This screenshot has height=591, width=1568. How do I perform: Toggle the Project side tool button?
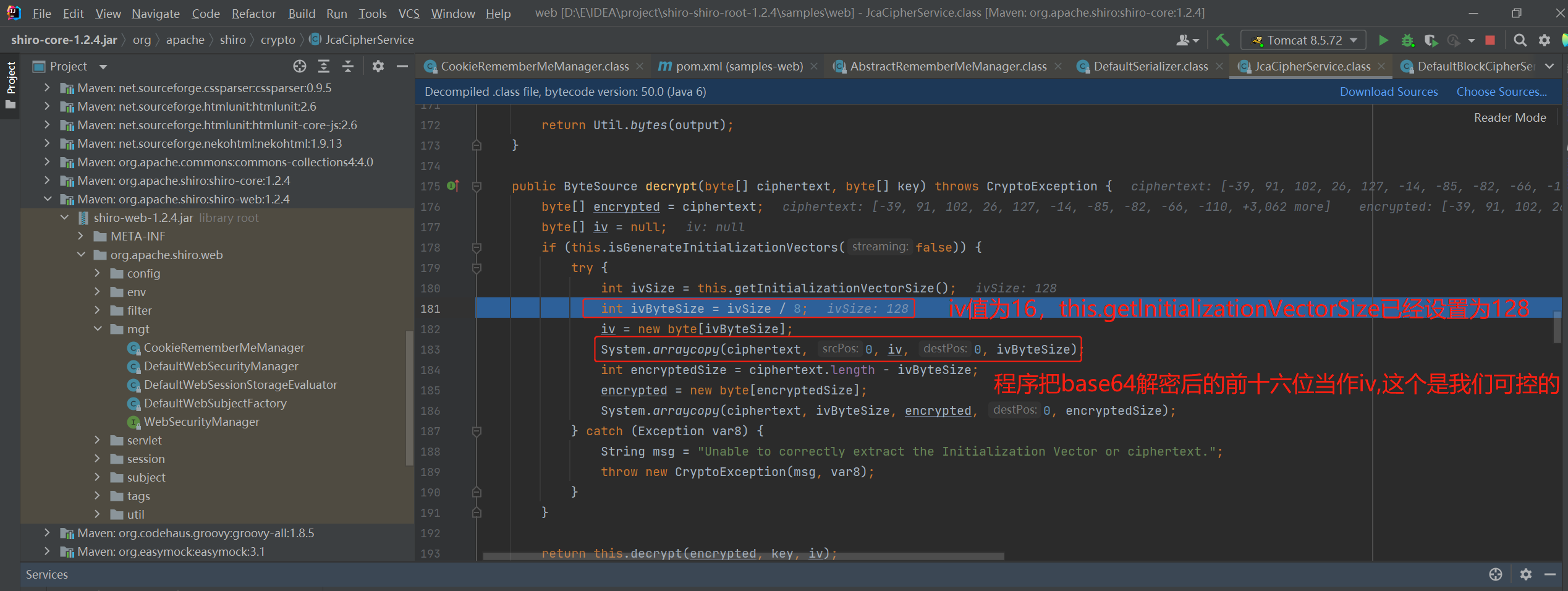[x=11, y=85]
